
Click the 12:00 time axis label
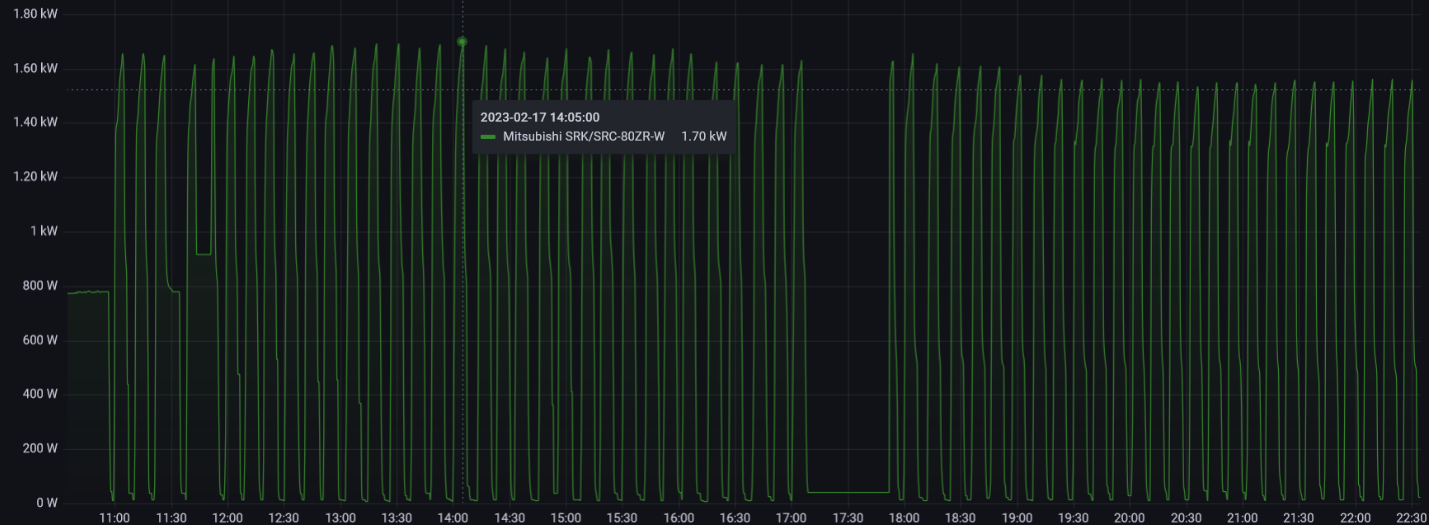pos(228,518)
